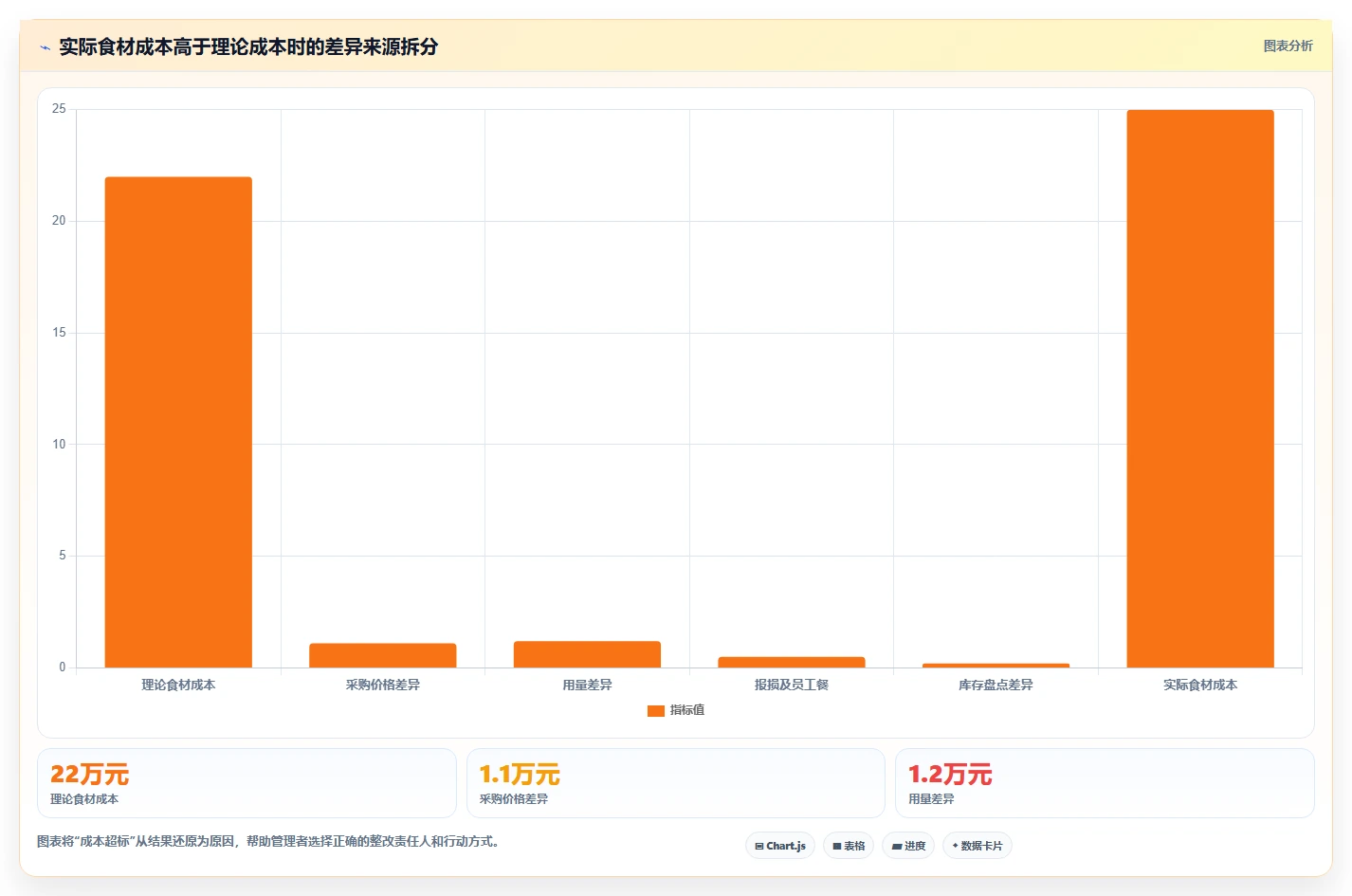Screen dimensions: 1352x896
Task: Select the 实际食材成本 bar
Action: (x=1200, y=389)
